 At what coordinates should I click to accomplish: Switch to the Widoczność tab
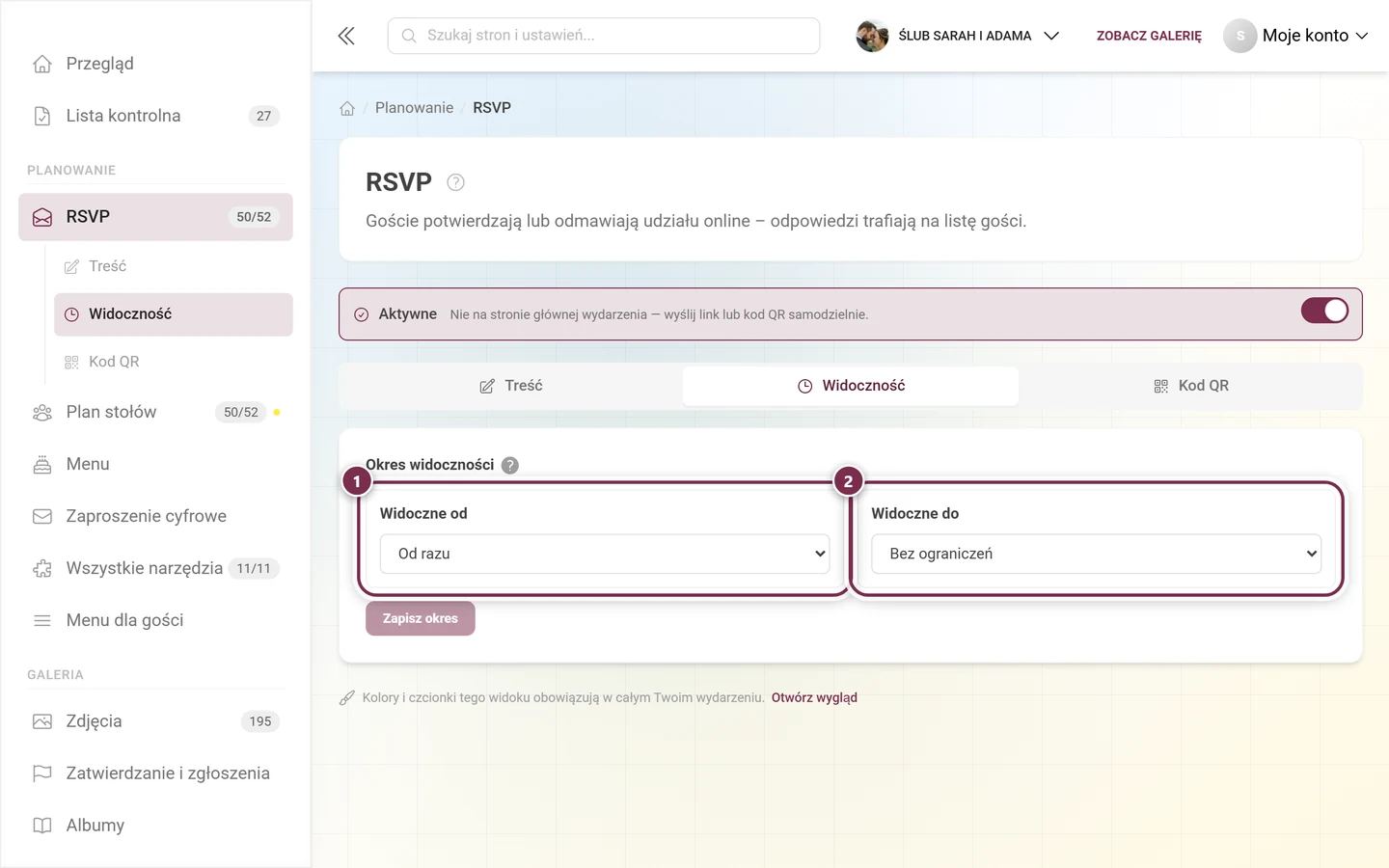tap(851, 386)
